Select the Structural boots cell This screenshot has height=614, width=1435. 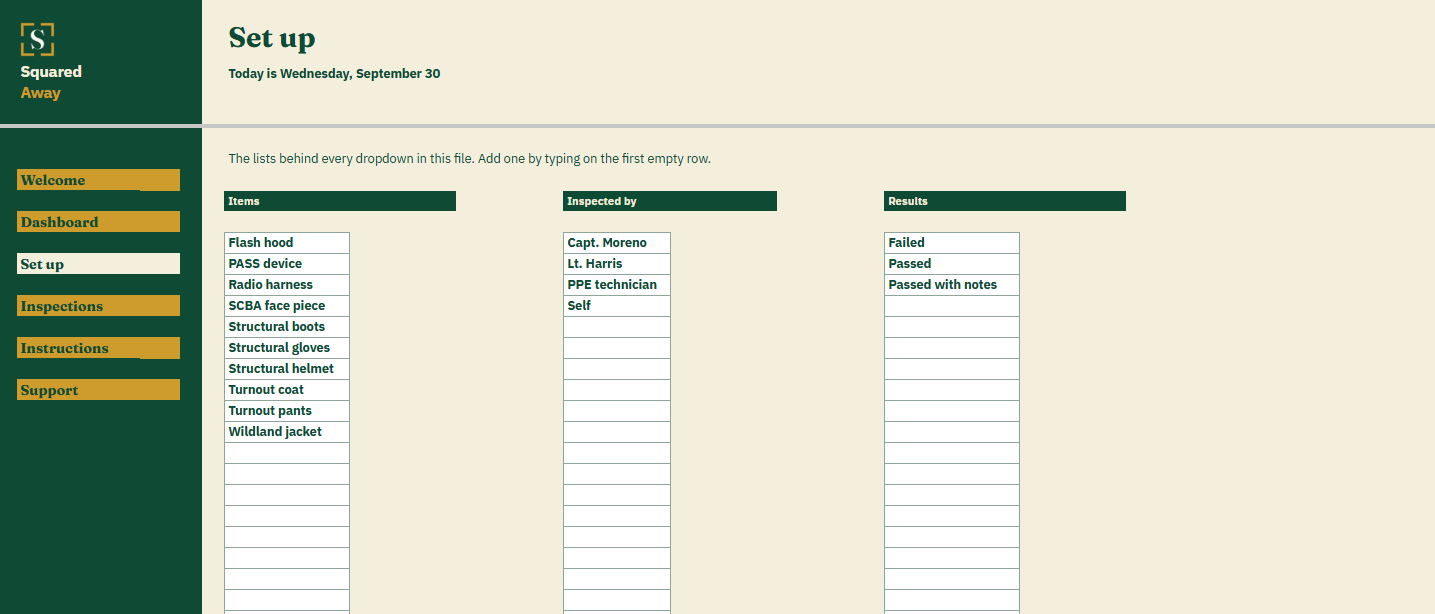[x=287, y=327]
